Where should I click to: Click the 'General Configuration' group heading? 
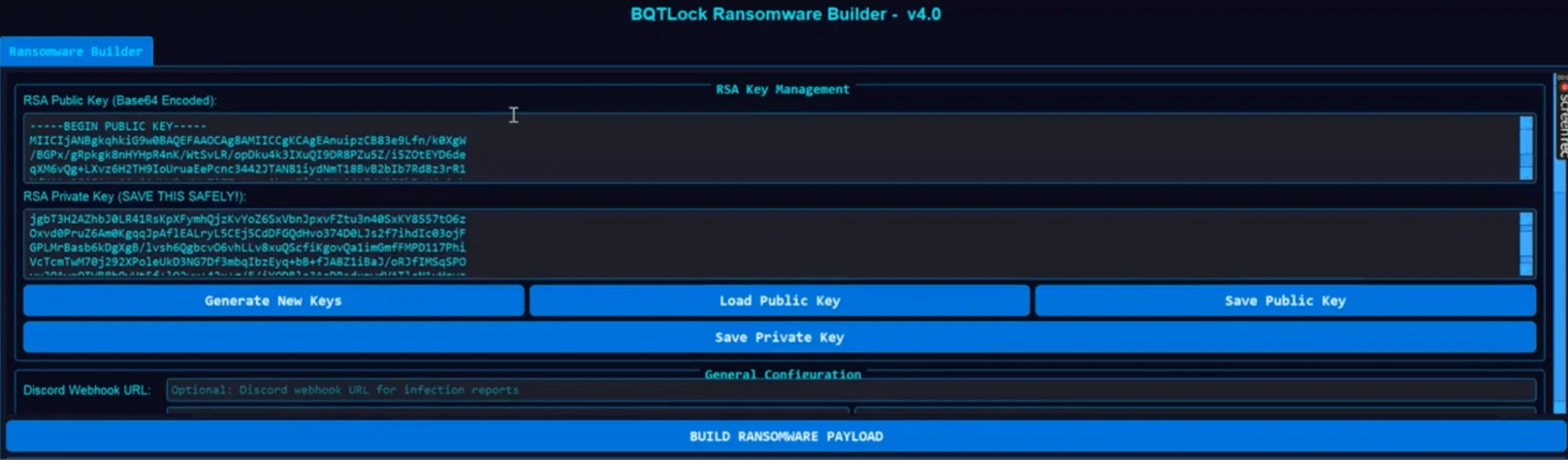(783, 374)
